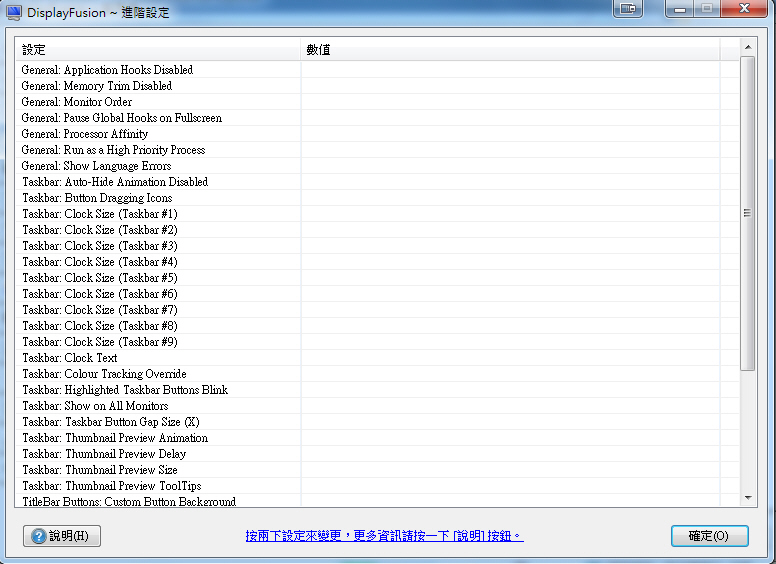Select General: Processor Affinity setting
Image resolution: width=776 pixels, height=564 pixels.
click(x=85, y=134)
